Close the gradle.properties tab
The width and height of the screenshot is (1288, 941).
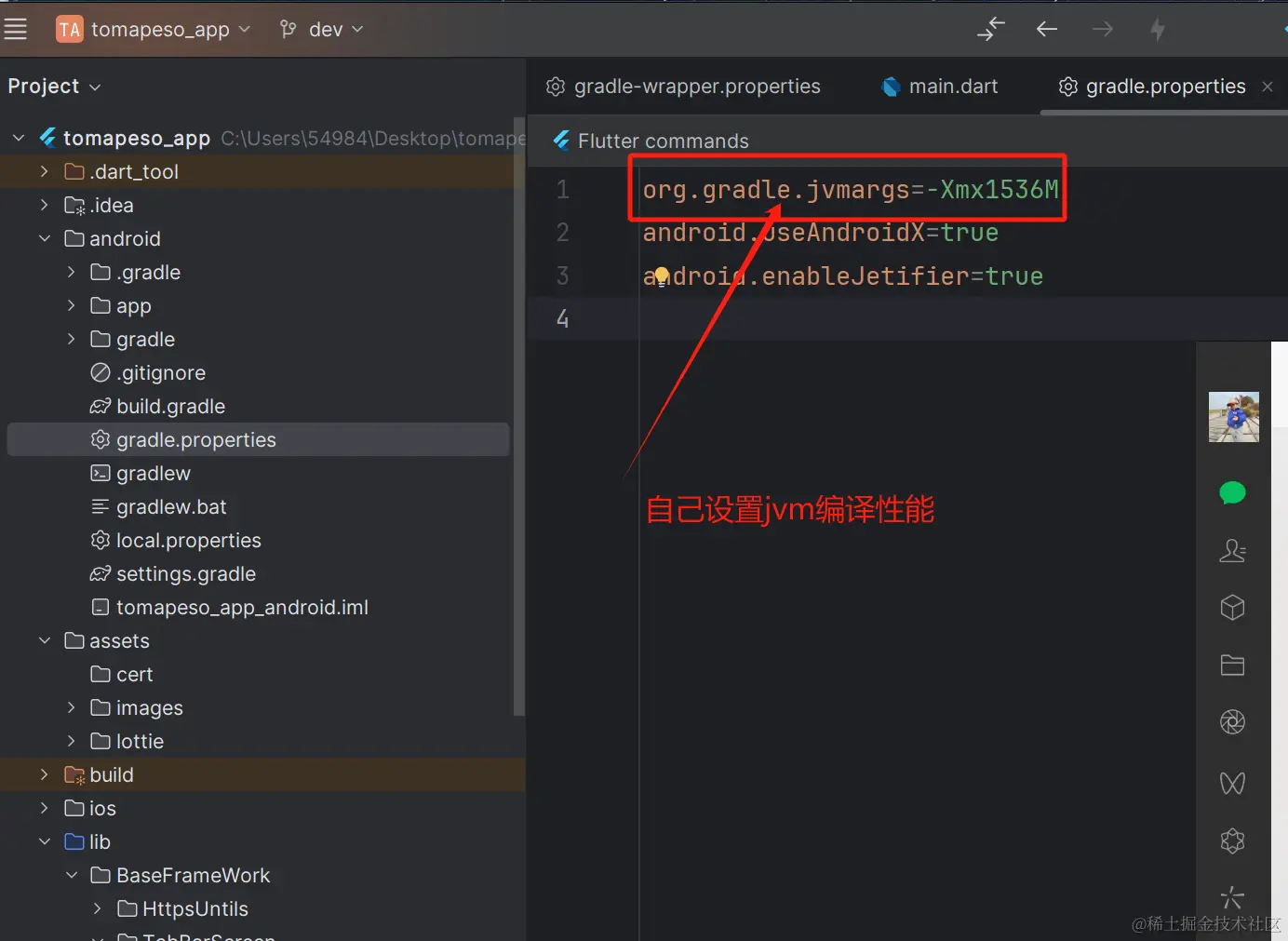click(x=1268, y=87)
